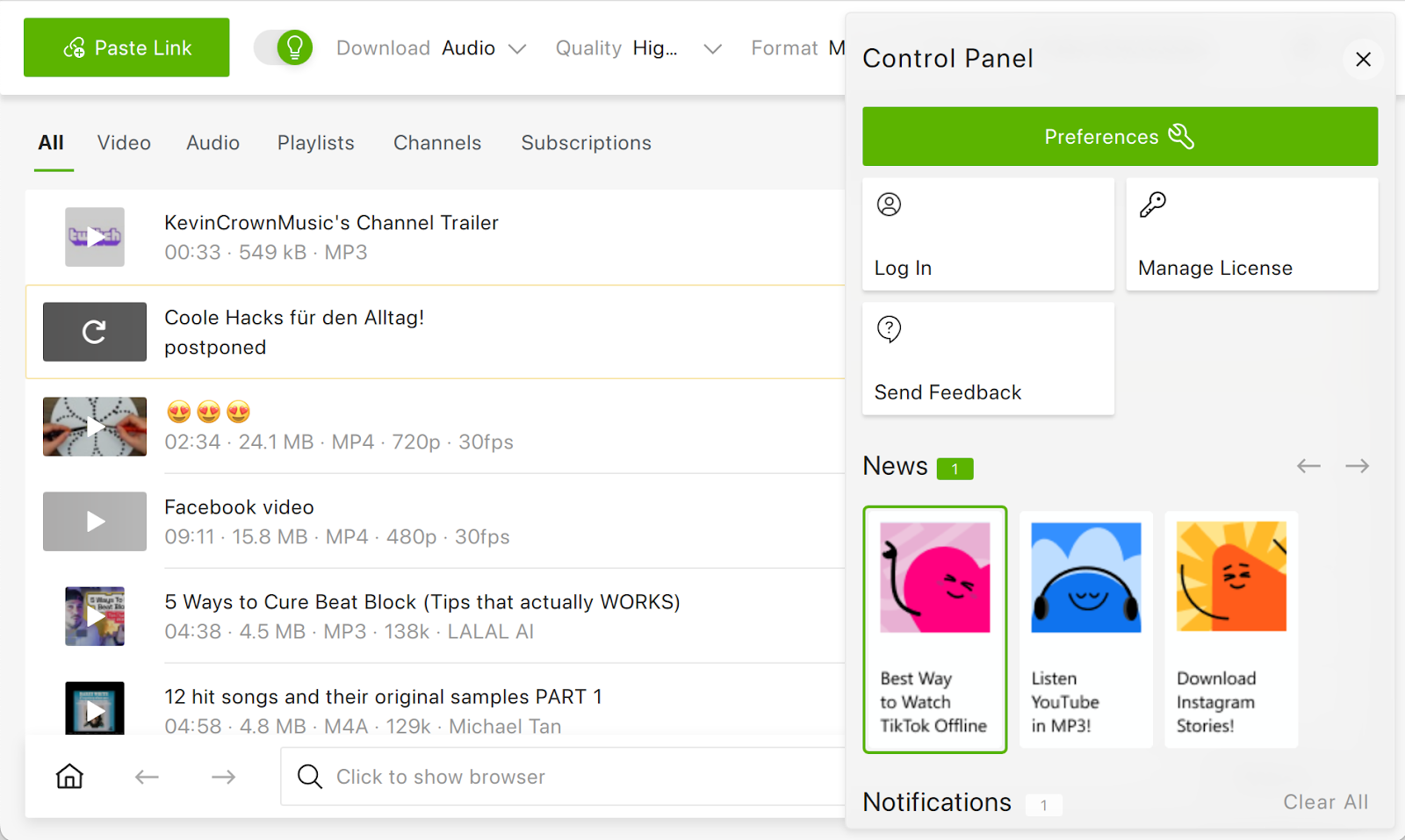The image size is (1405, 840).
Task: Open the Listen YouTube in MP3 news card
Action: click(x=1086, y=629)
